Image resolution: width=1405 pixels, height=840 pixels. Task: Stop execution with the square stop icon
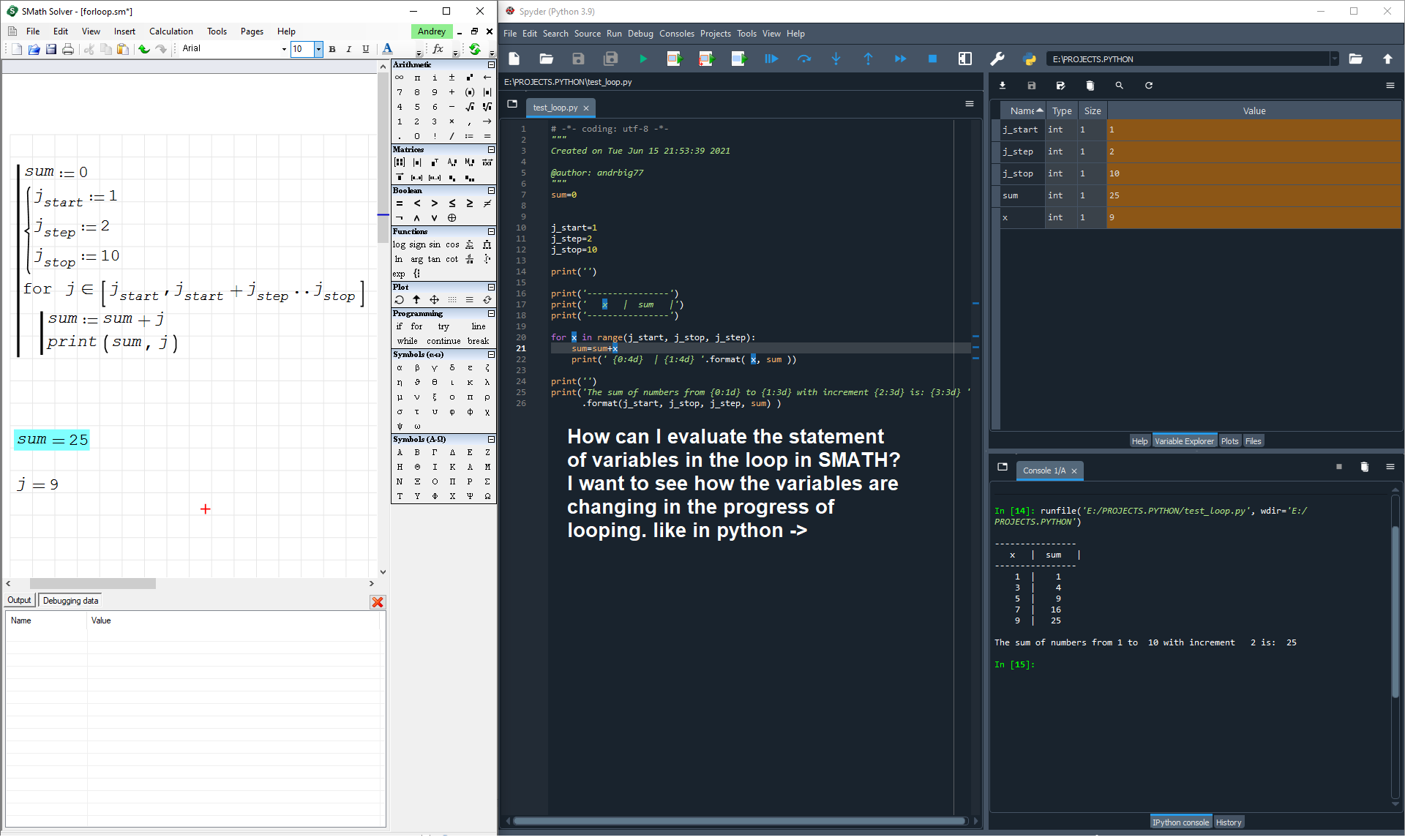click(932, 59)
